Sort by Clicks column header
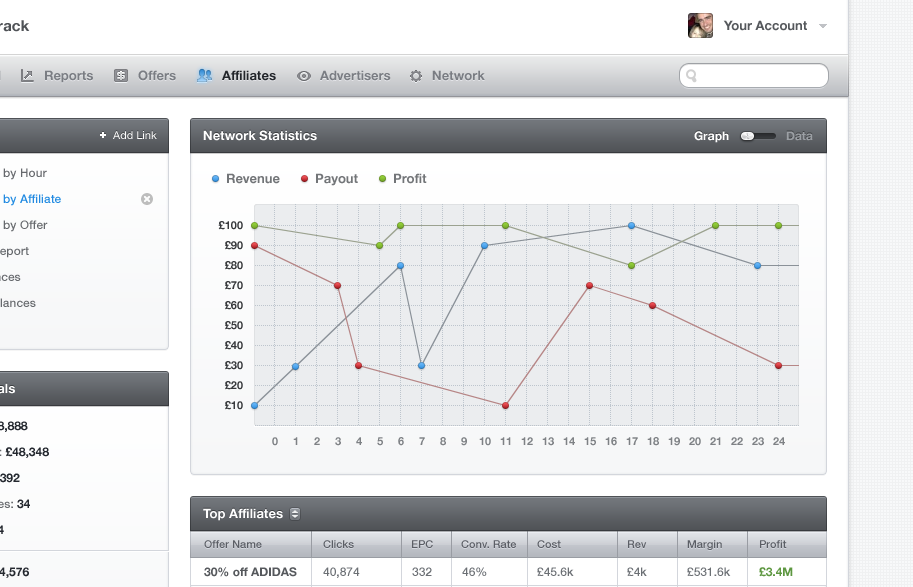The height and width of the screenshot is (587, 913). pos(356,544)
